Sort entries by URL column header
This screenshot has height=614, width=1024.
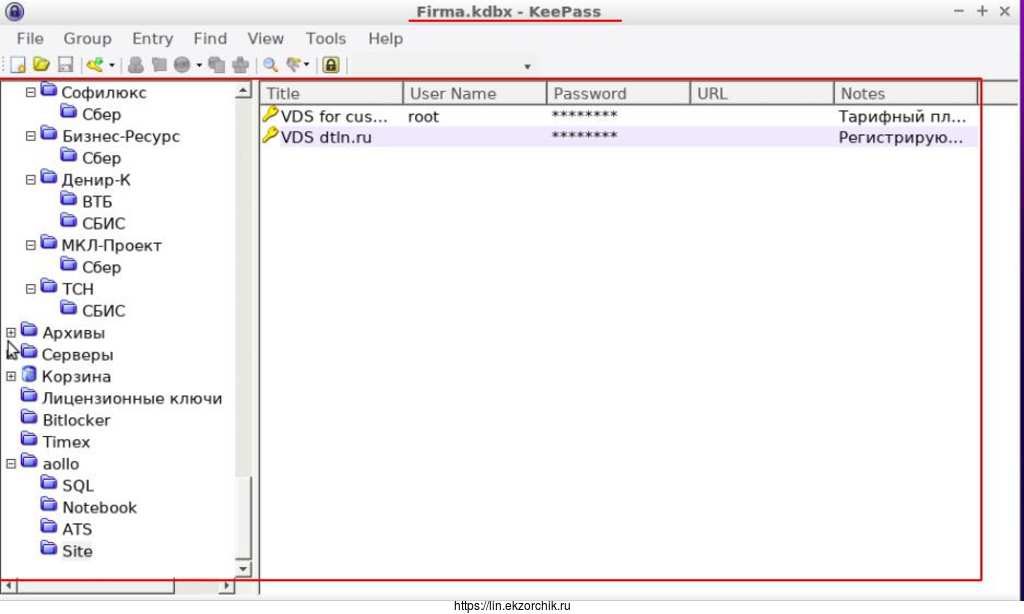click(x=762, y=93)
